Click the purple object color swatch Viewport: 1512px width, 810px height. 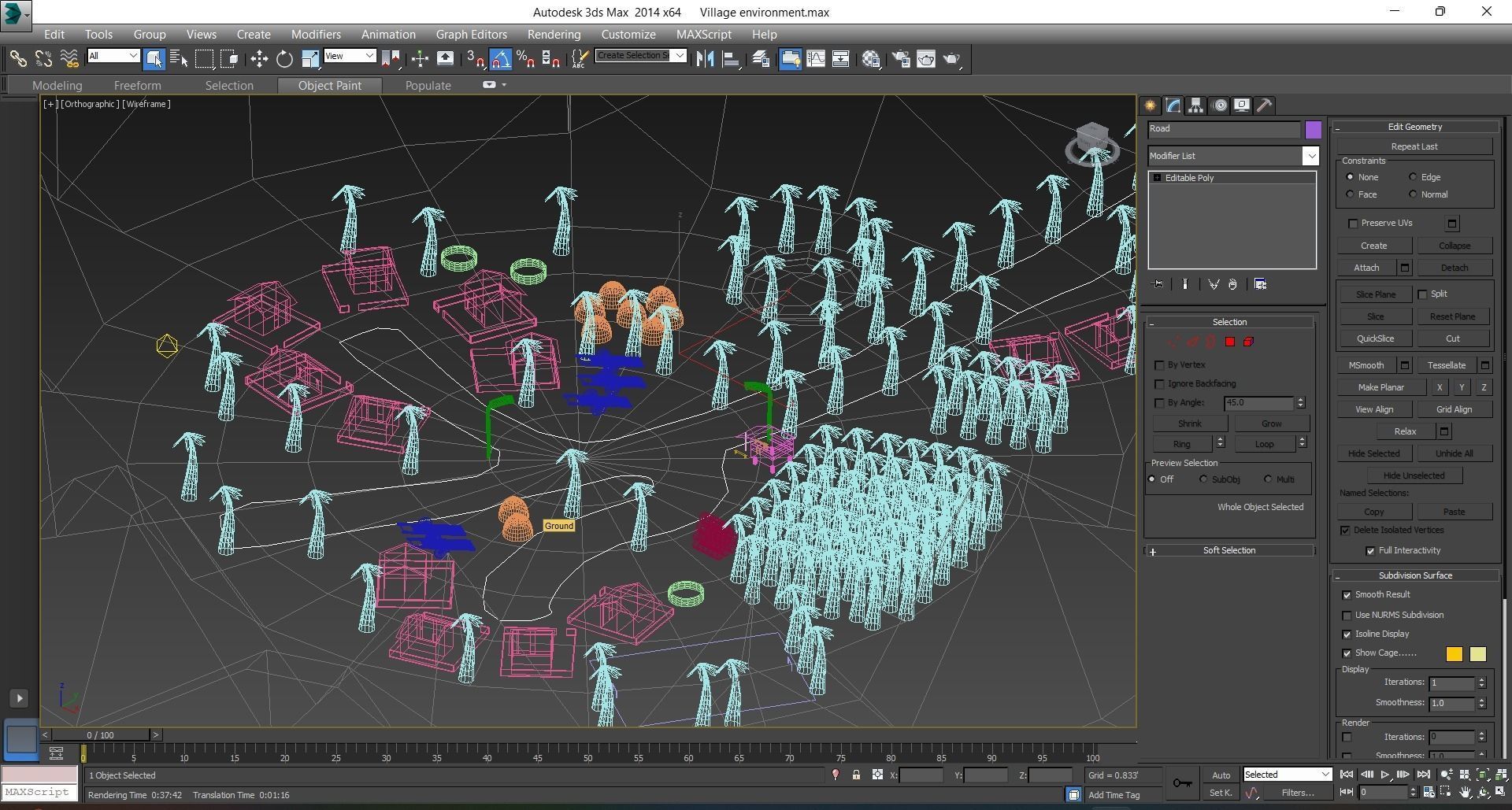click(x=1313, y=130)
